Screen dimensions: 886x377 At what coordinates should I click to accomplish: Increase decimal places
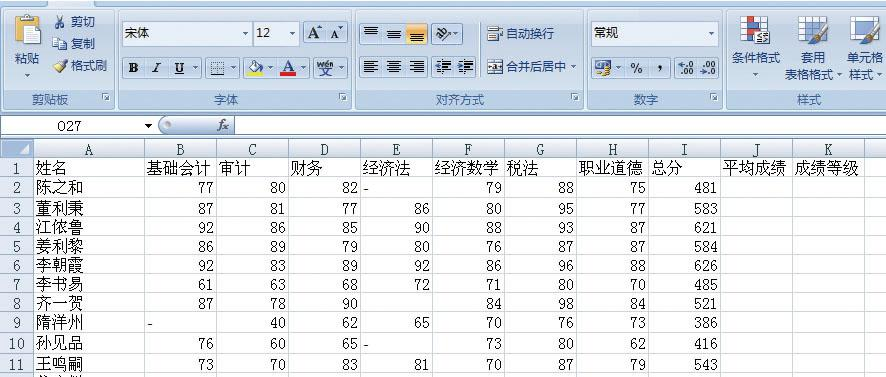click(x=686, y=69)
